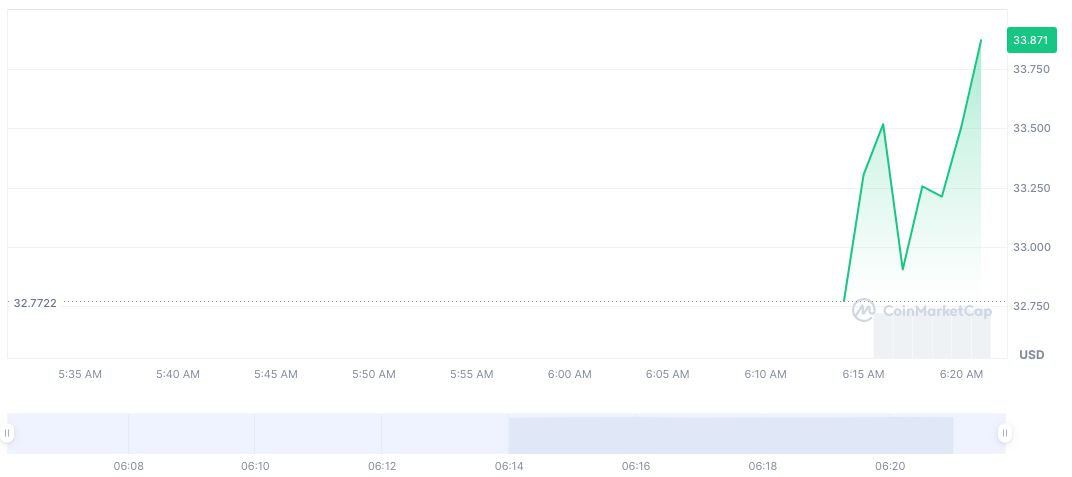This screenshot has width=1072, height=477.
Task: Click the left range slider handle
Action: click(8, 433)
